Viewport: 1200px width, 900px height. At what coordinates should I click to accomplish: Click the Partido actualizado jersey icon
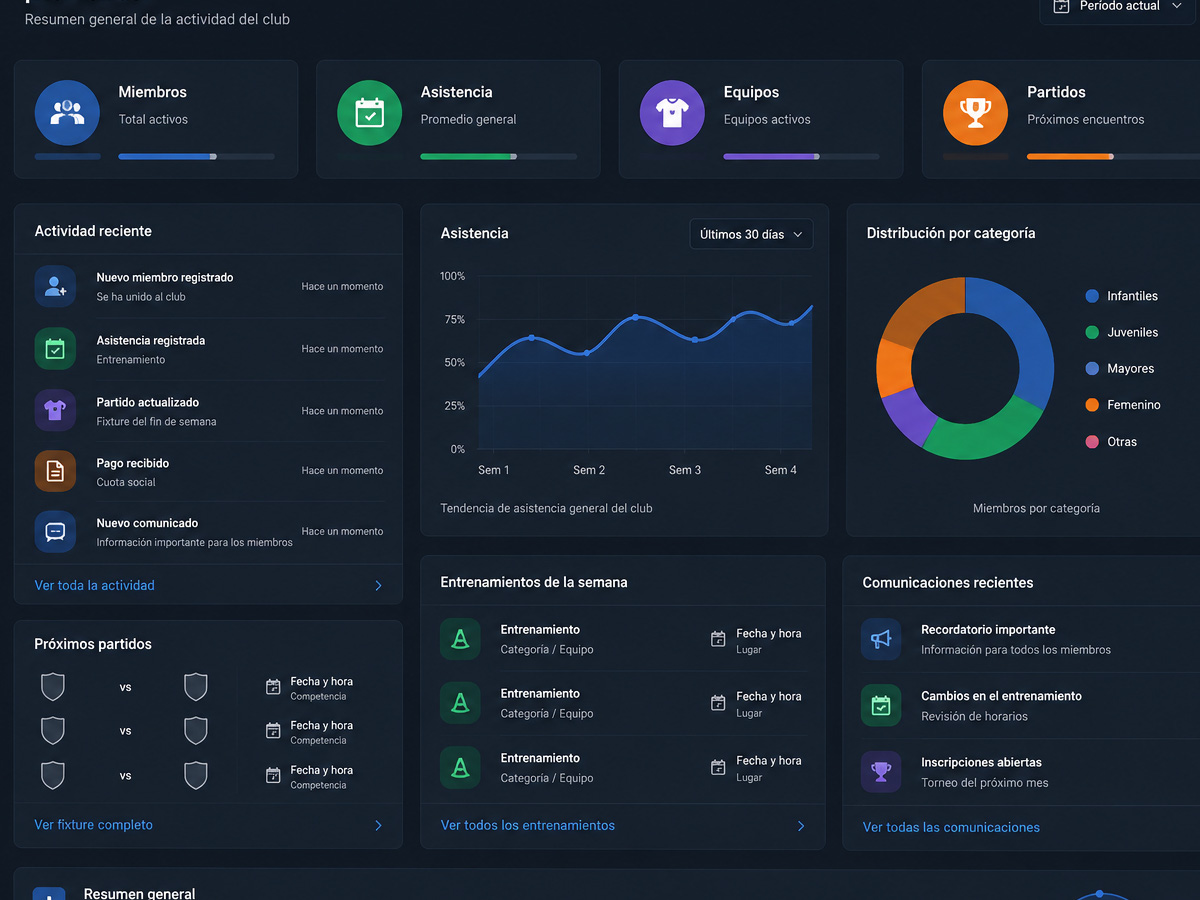(x=55, y=410)
